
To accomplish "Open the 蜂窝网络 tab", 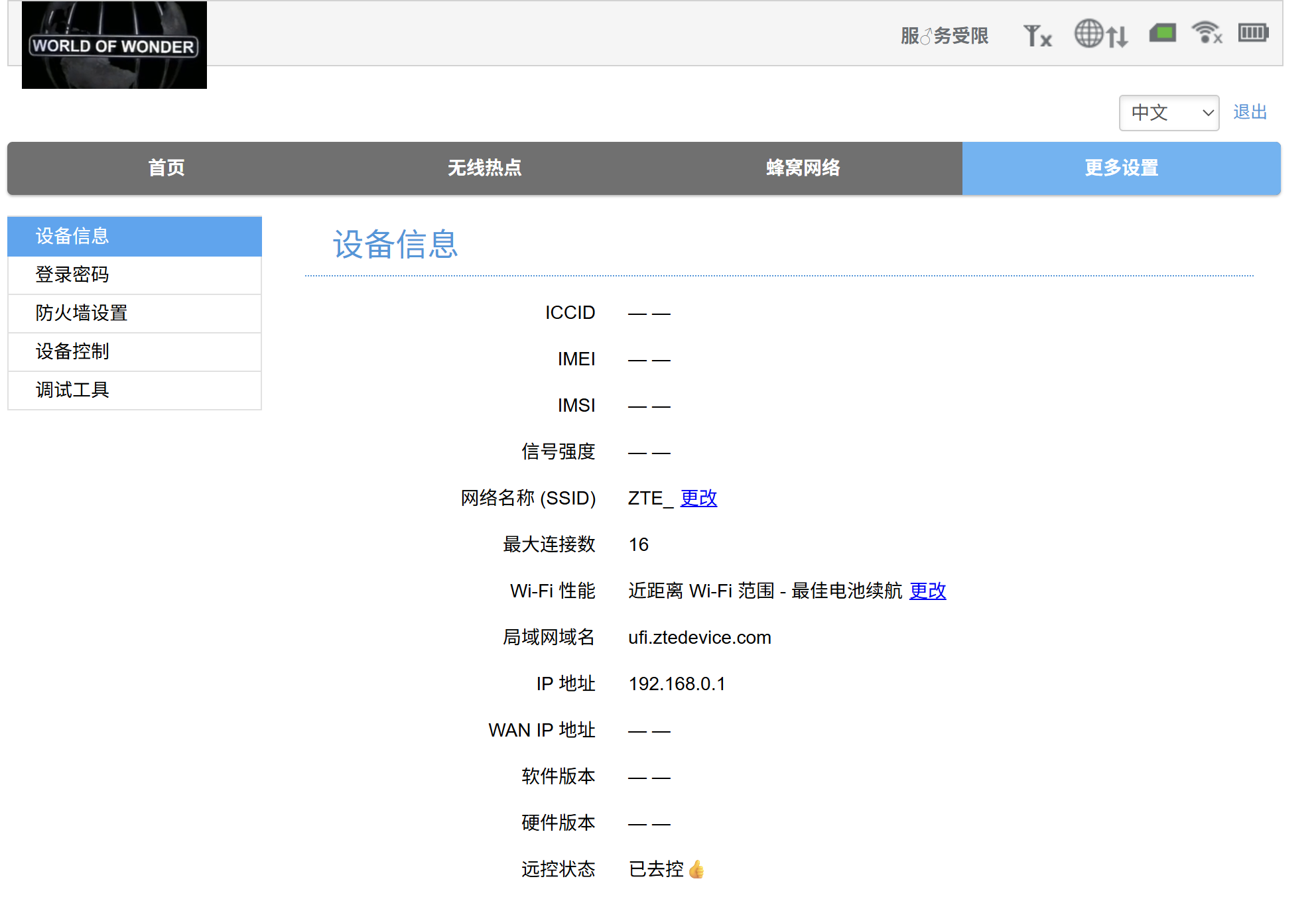I will click(x=803, y=168).
